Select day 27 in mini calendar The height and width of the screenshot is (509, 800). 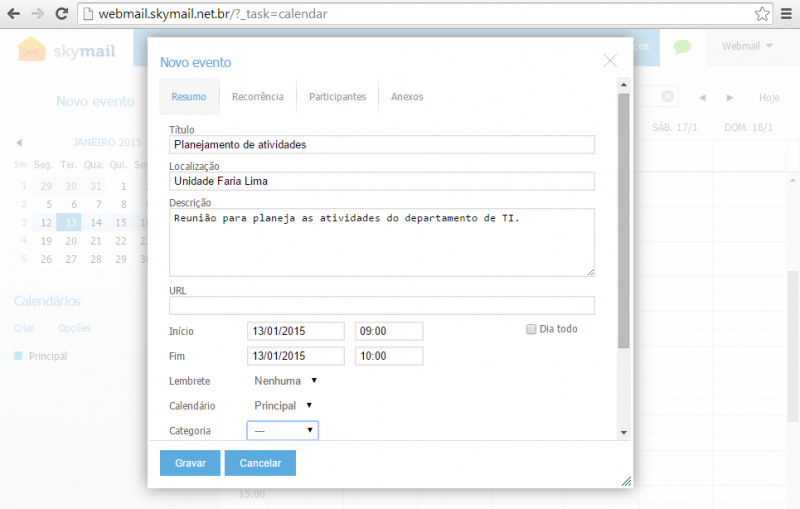click(71, 259)
